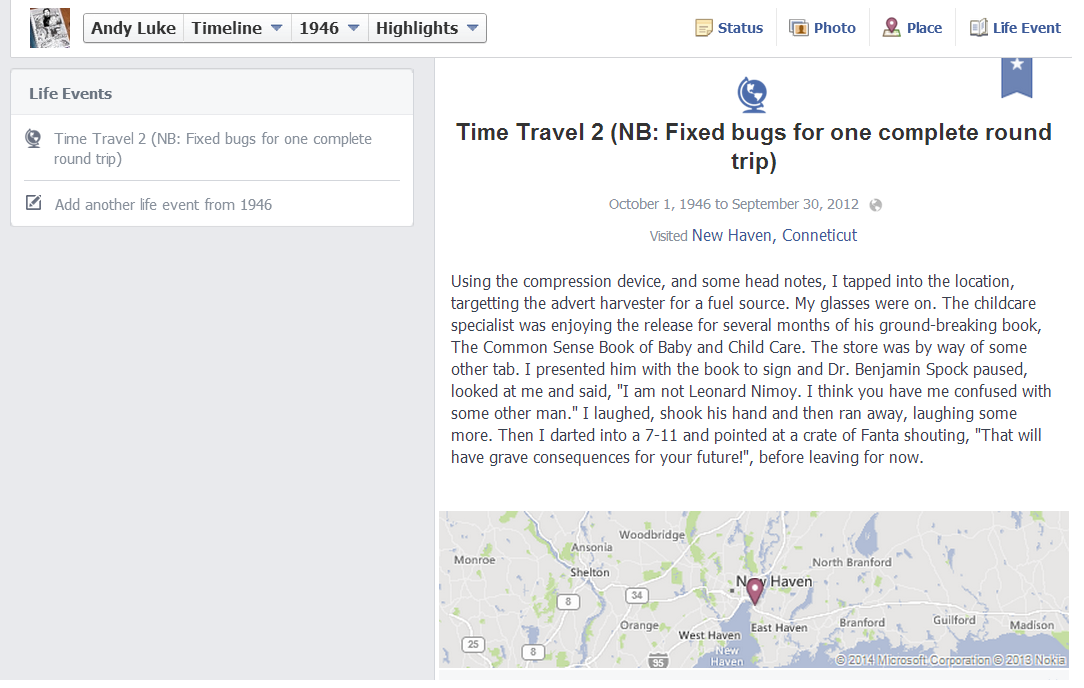The image size is (1084, 688).
Task: Click the Place map pin icon
Action: [891, 28]
